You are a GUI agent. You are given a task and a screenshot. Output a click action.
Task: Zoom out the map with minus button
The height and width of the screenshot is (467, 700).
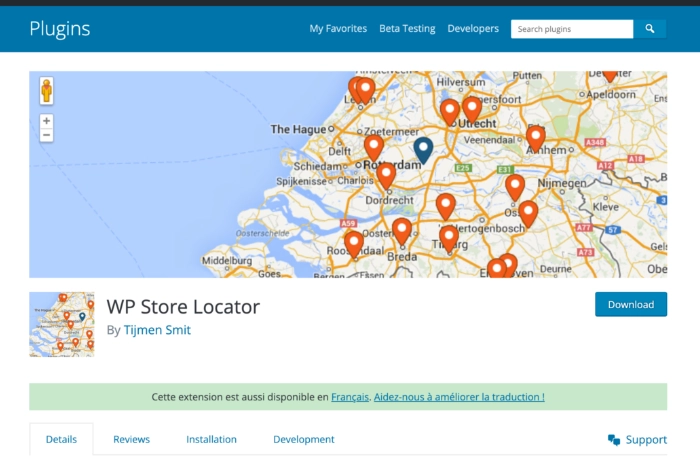[46, 135]
